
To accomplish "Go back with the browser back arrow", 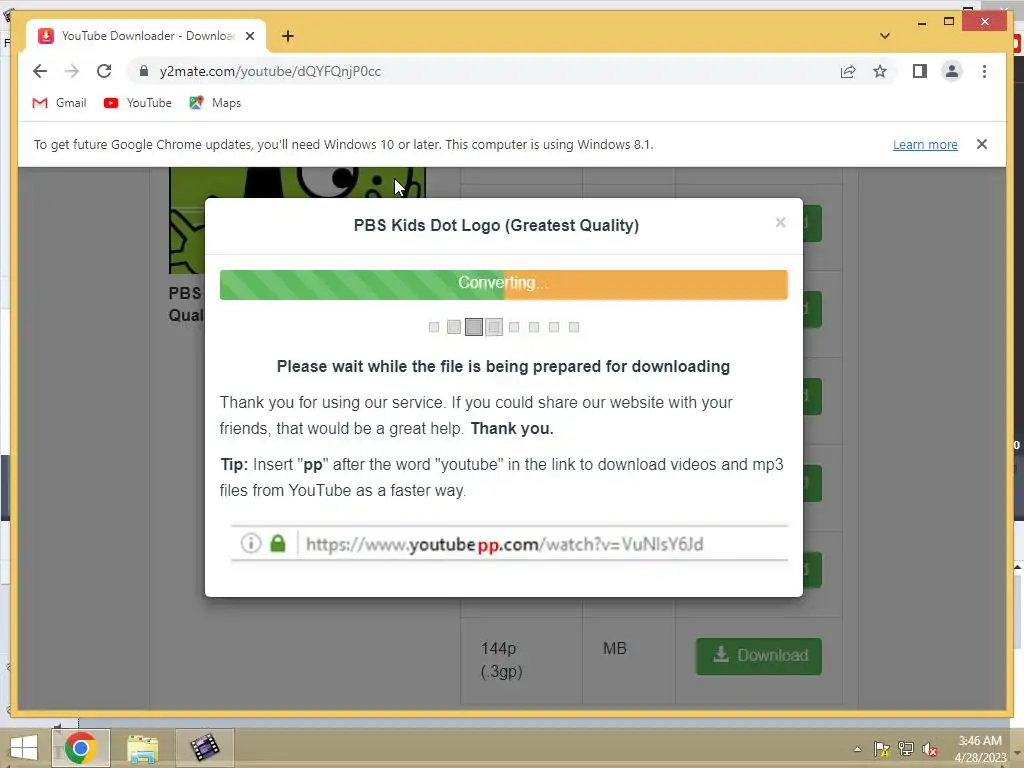I will [40, 71].
